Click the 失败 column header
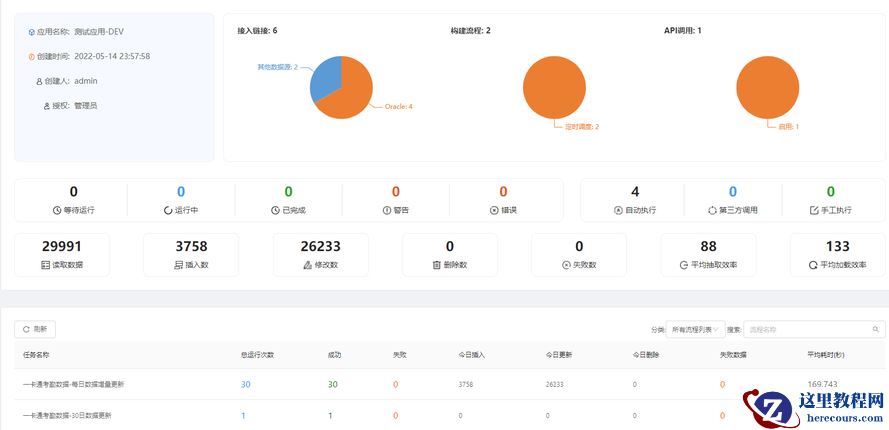 400,355
